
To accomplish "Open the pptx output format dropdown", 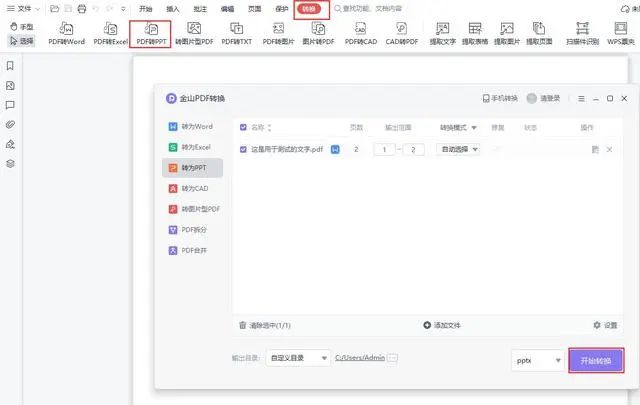I will click(x=538, y=360).
